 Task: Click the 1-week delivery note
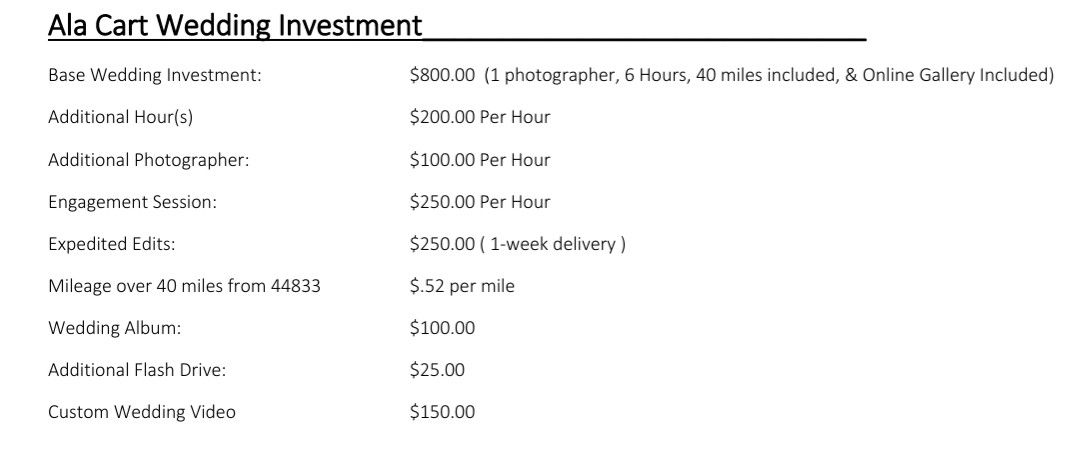(553, 244)
